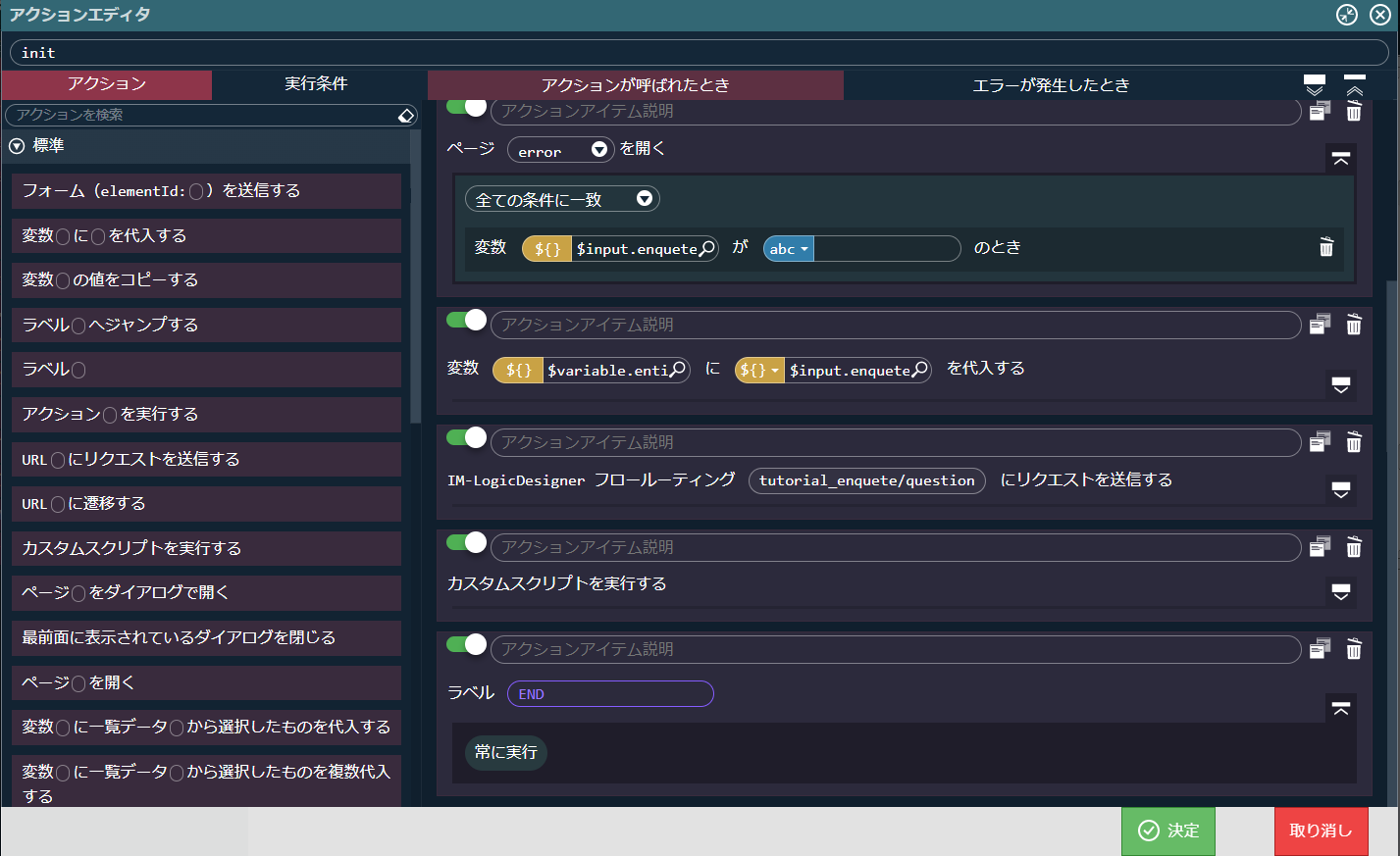Toggle the custom script action switch
The width and height of the screenshot is (1400, 856).
[x=466, y=542]
